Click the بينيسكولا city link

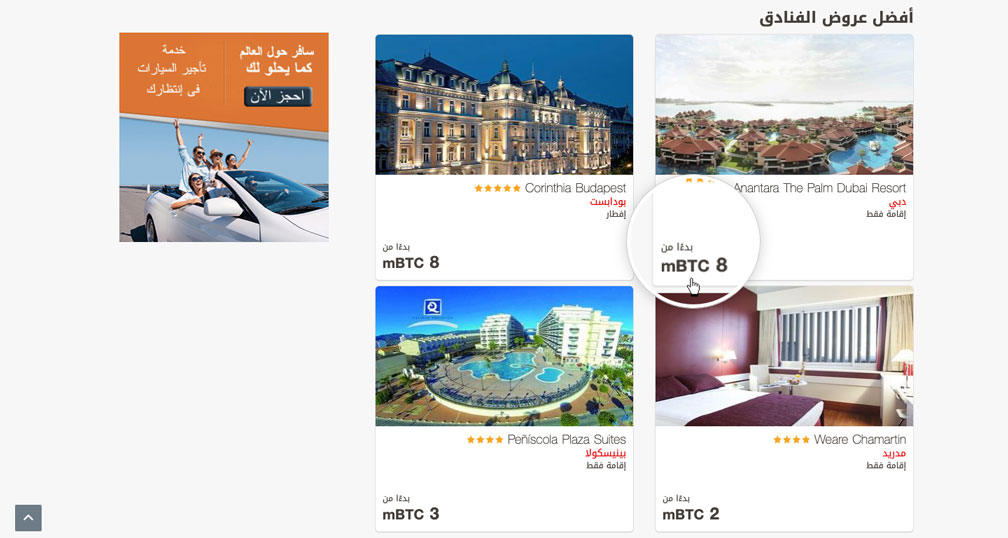606,453
